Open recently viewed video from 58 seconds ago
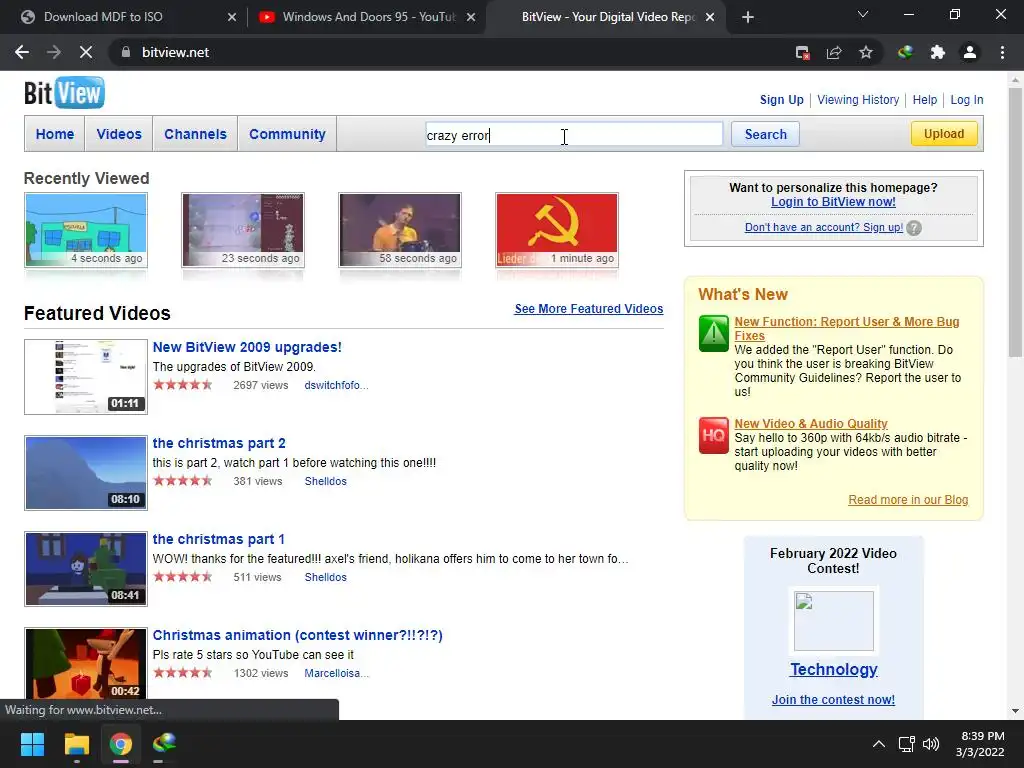 coord(400,231)
